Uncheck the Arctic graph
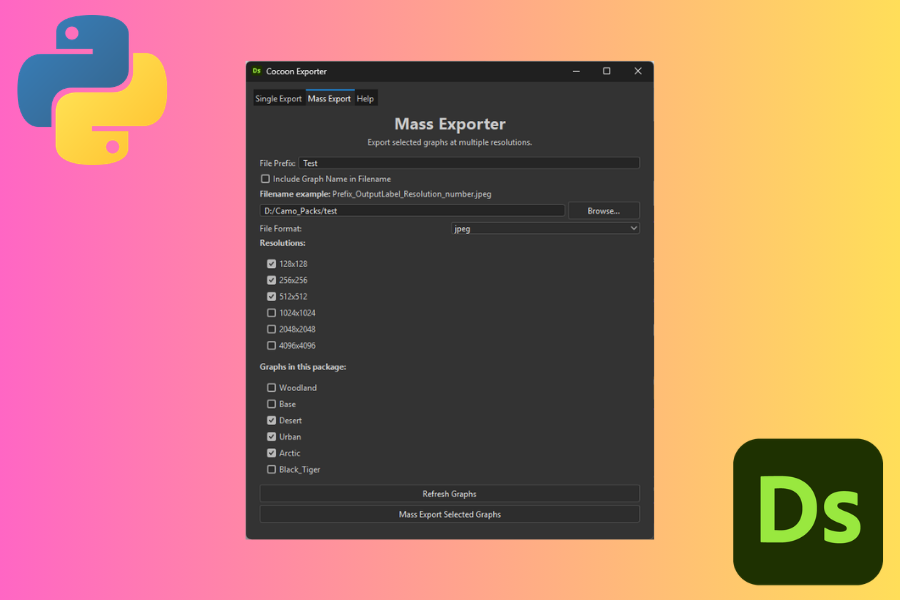900x600 pixels. (x=271, y=453)
